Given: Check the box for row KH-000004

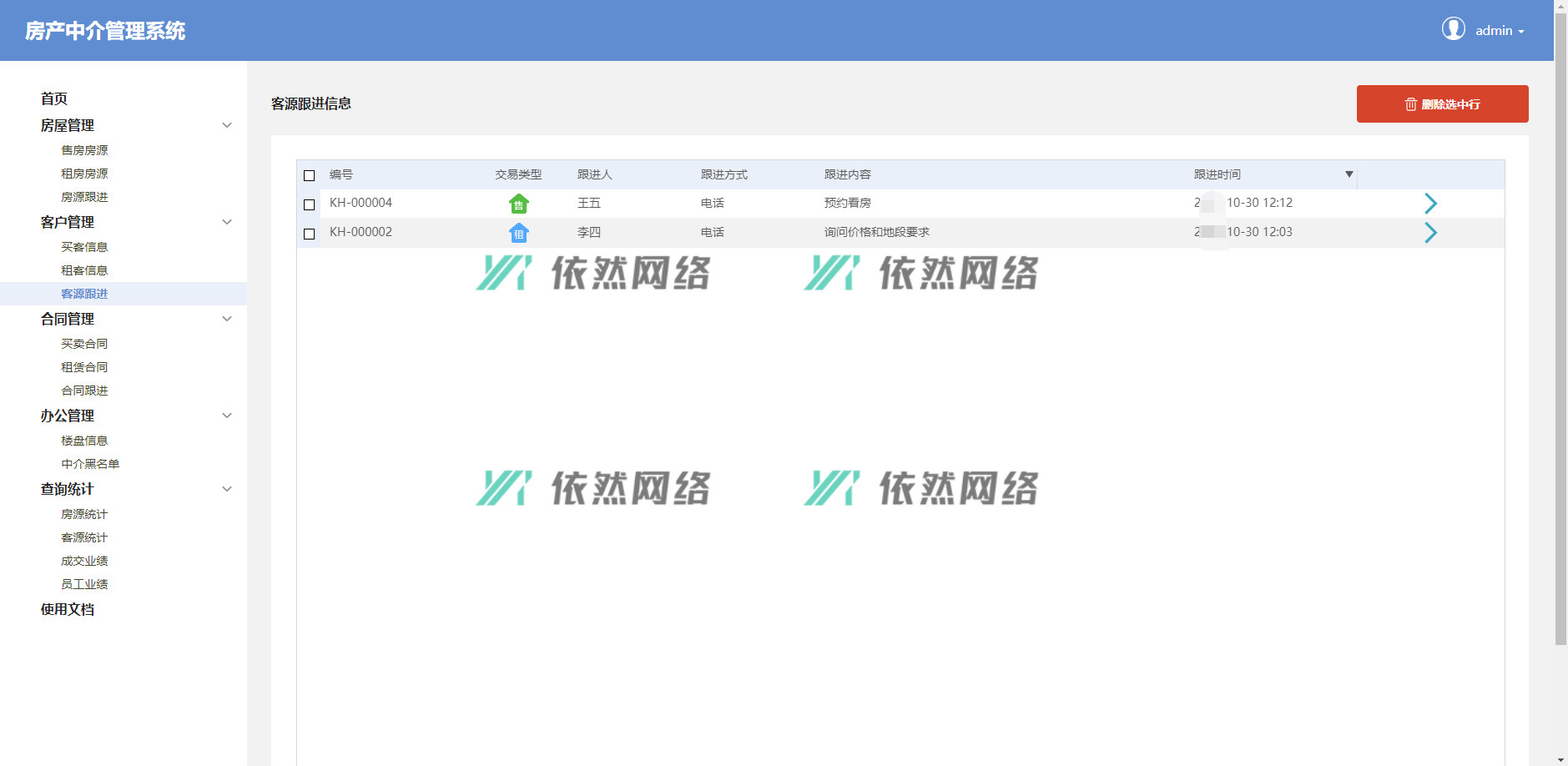Looking at the screenshot, I should coord(310,204).
